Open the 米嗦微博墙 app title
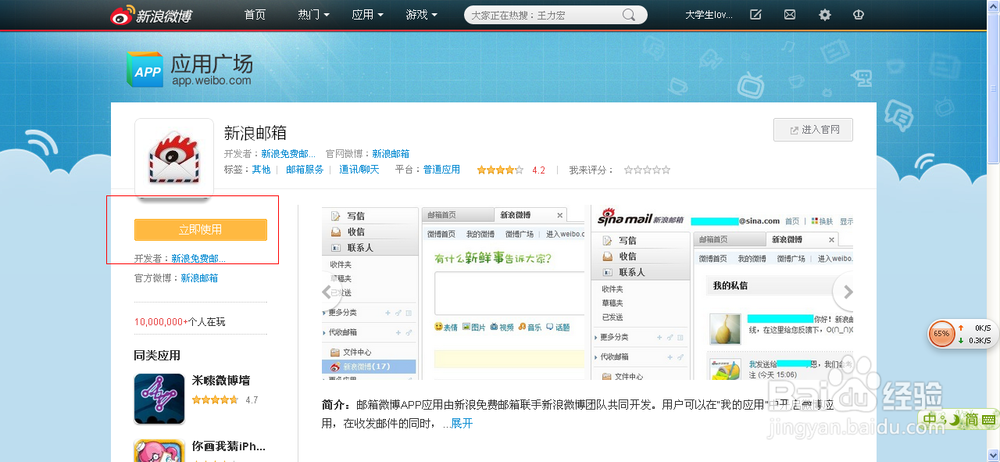This screenshot has height=462, width=1000. click(x=221, y=381)
